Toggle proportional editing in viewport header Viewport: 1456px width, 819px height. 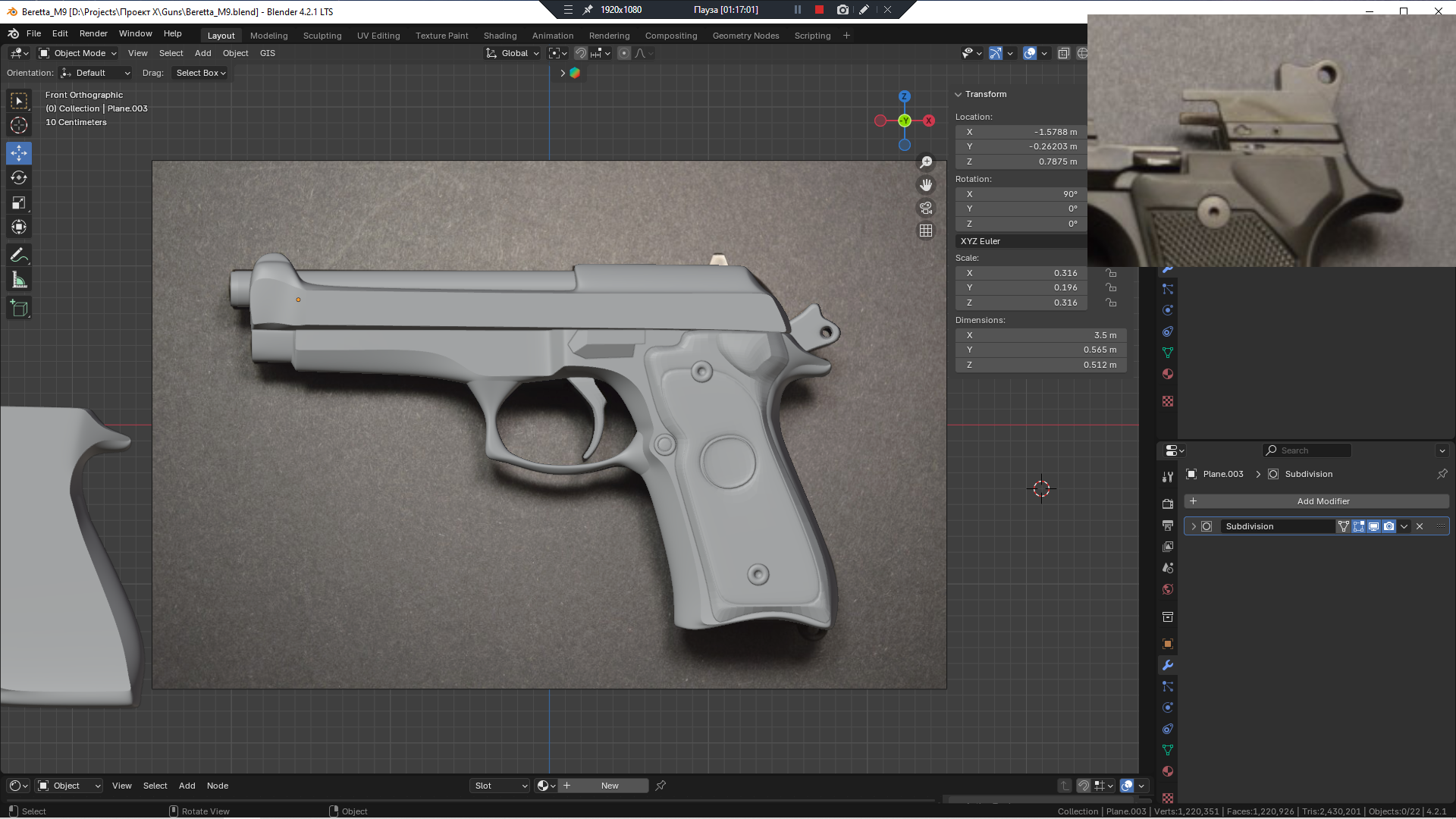coord(623,53)
